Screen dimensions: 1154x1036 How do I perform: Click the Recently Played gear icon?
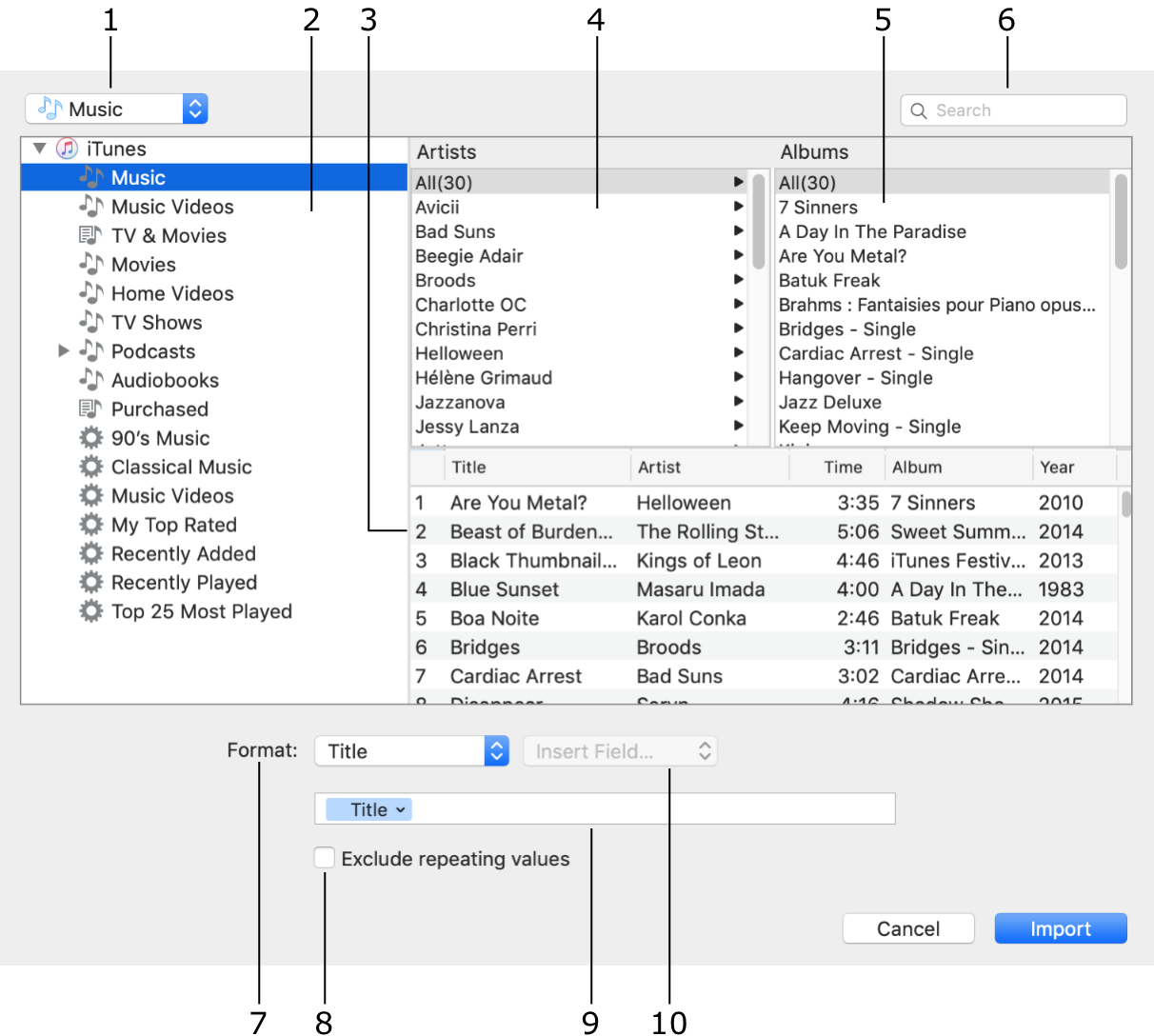91,582
